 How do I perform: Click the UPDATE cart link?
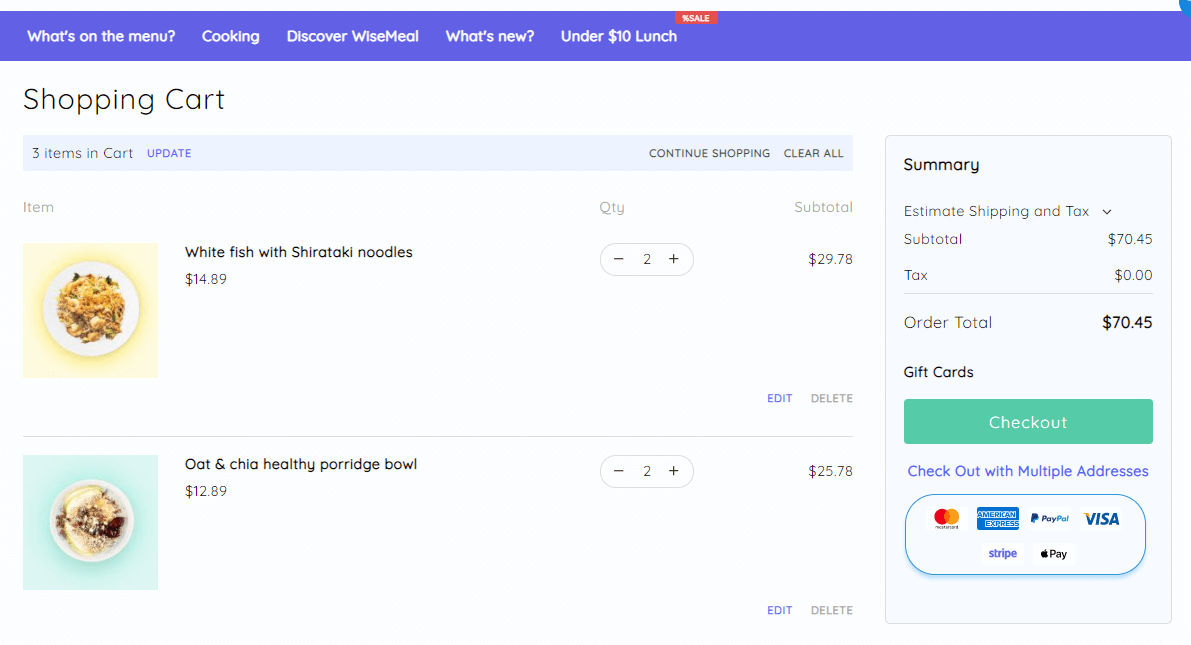click(169, 153)
